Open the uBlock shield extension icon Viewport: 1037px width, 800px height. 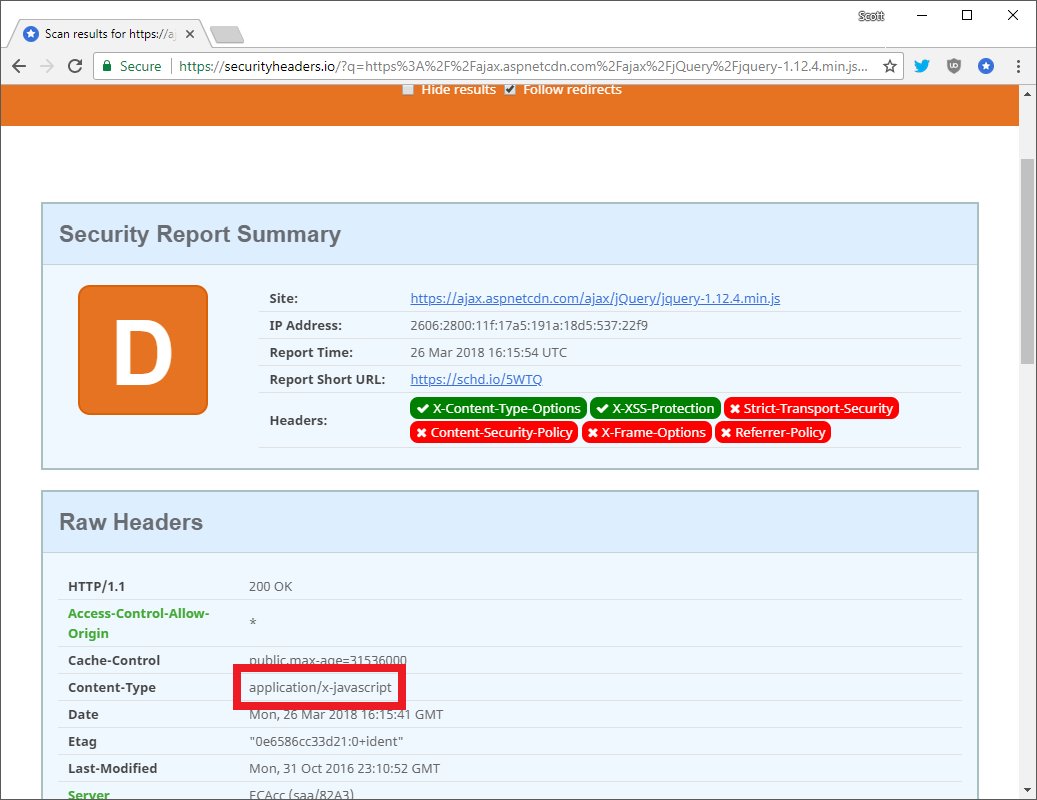(x=954, y=66)
